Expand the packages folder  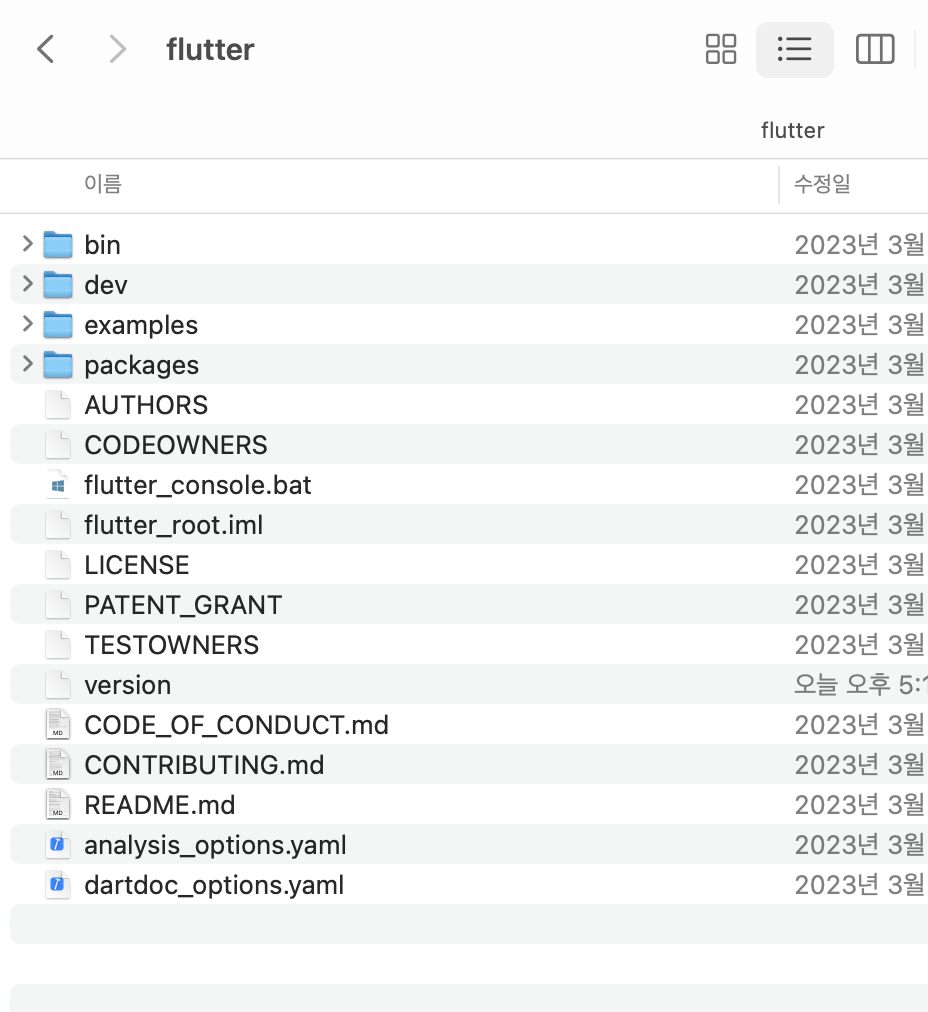tap(27, 364)
